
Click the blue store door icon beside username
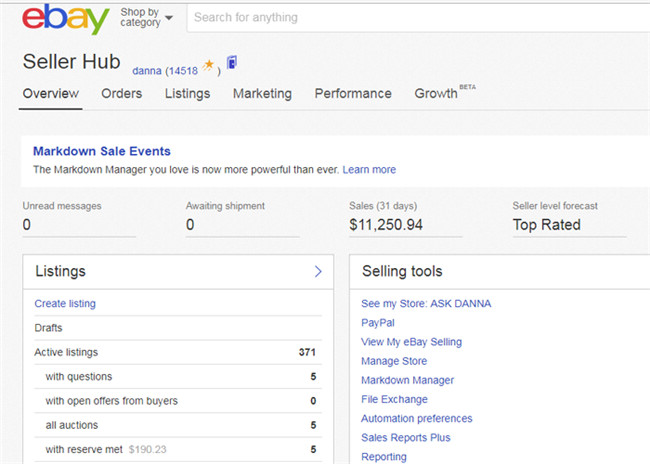click(232, 63)
